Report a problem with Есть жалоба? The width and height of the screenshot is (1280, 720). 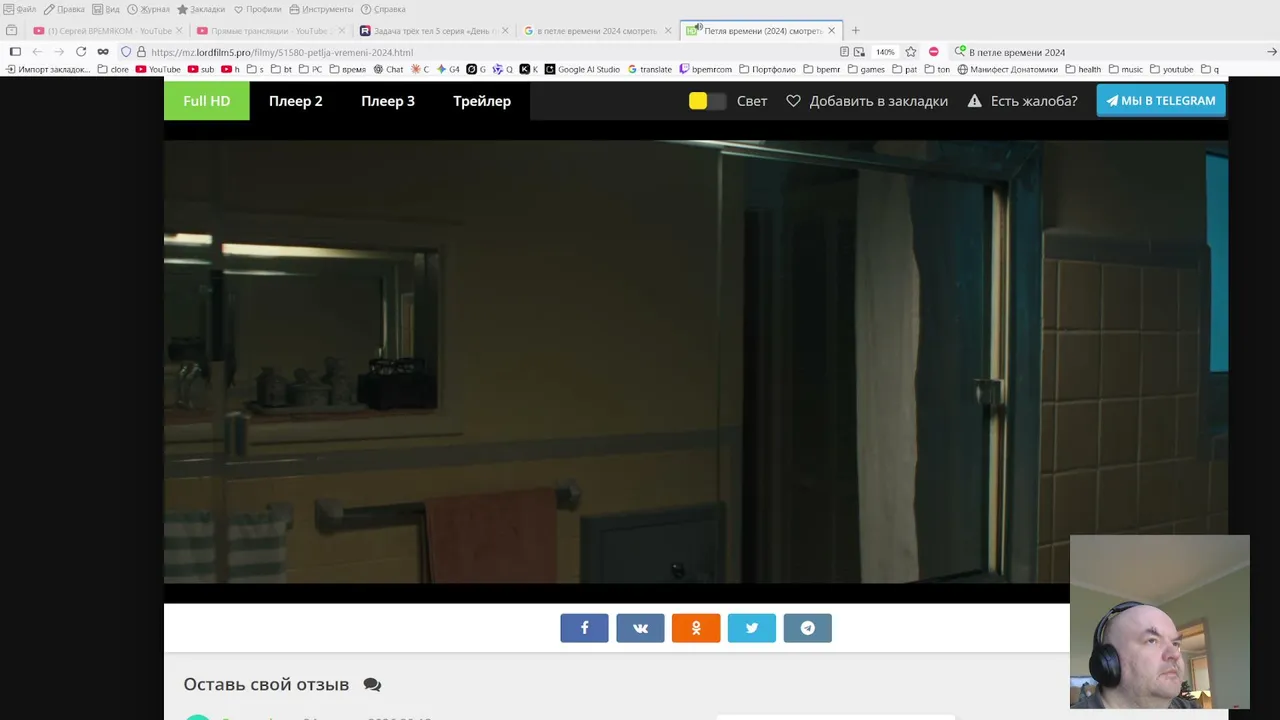[x=1022, y=101]
